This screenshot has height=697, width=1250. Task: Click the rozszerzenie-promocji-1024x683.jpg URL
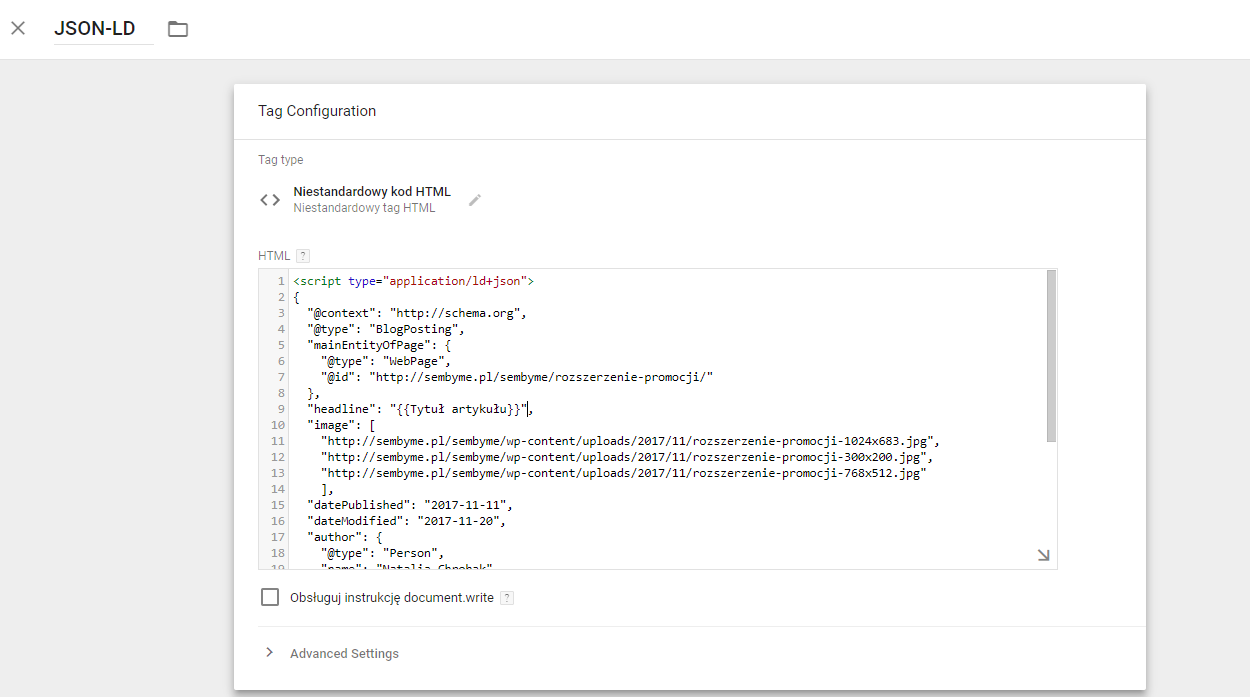pos(631,441)
